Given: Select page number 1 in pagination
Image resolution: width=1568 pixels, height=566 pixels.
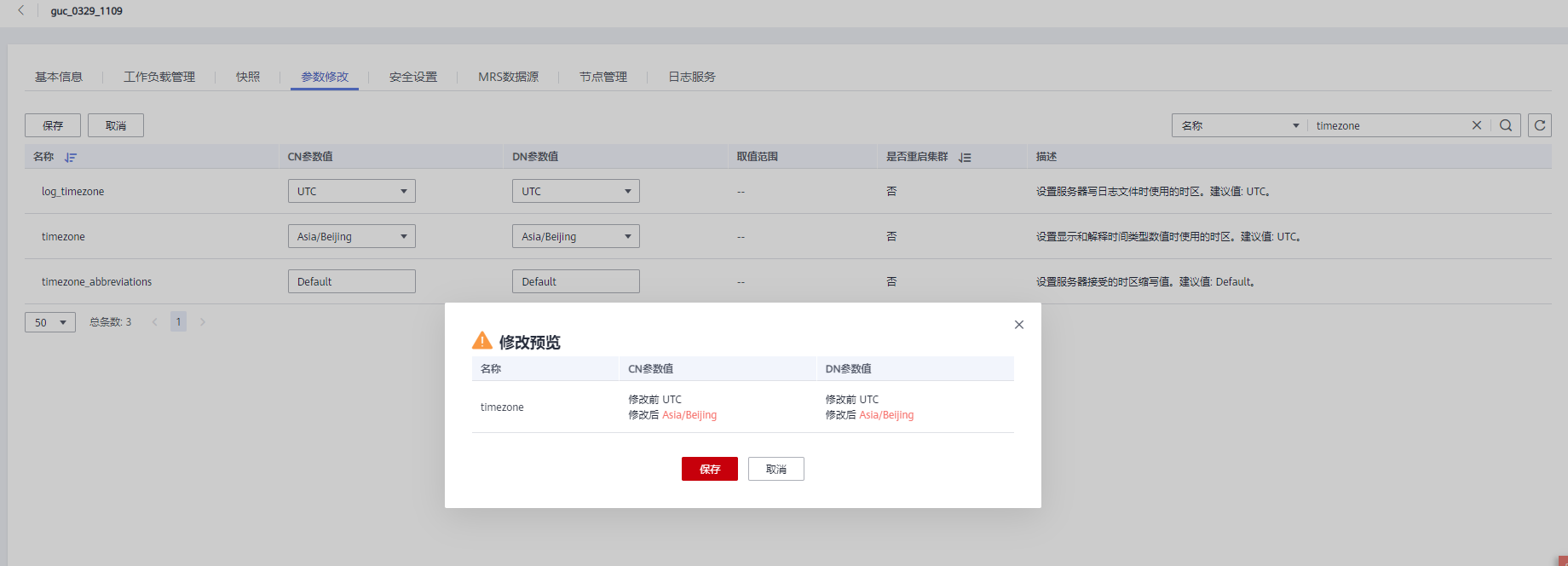Looking at the screenshot, I should (x=178, y=322).
